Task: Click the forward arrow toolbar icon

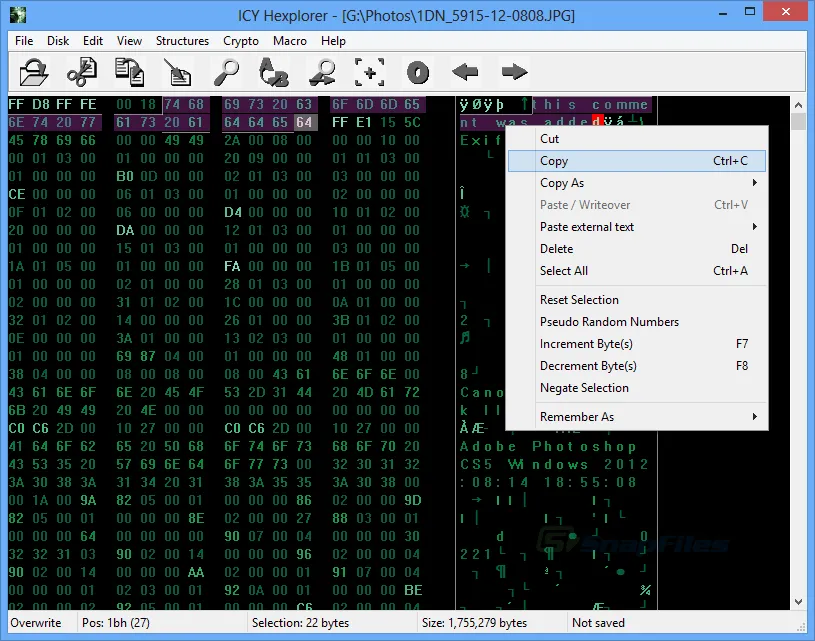Action: pos(514,72)
